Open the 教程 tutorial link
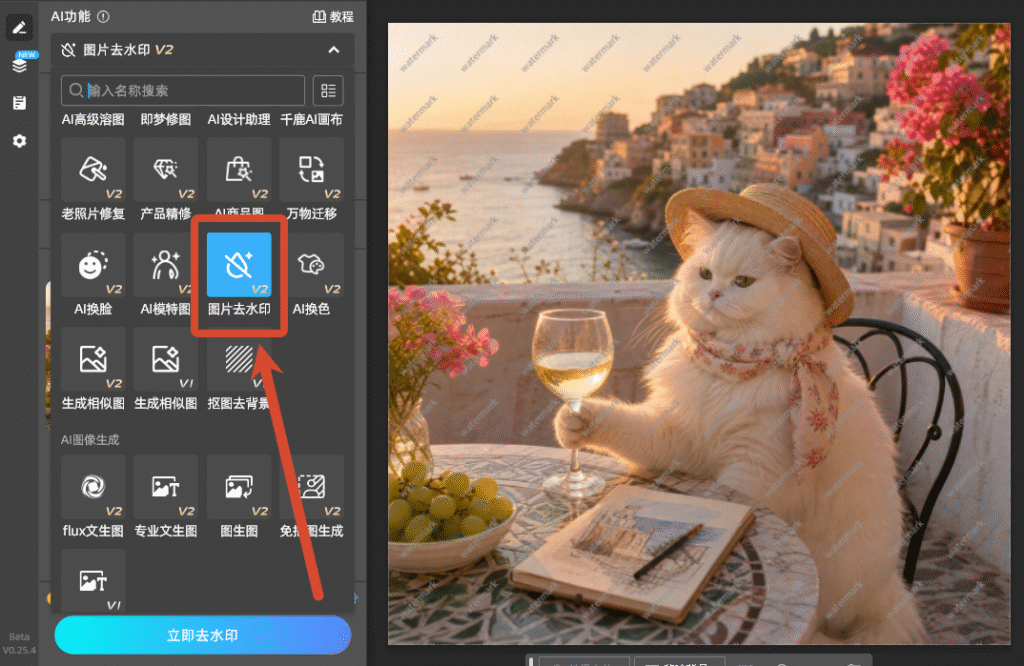The image size is (1024, 666). (x=333, y=17)
